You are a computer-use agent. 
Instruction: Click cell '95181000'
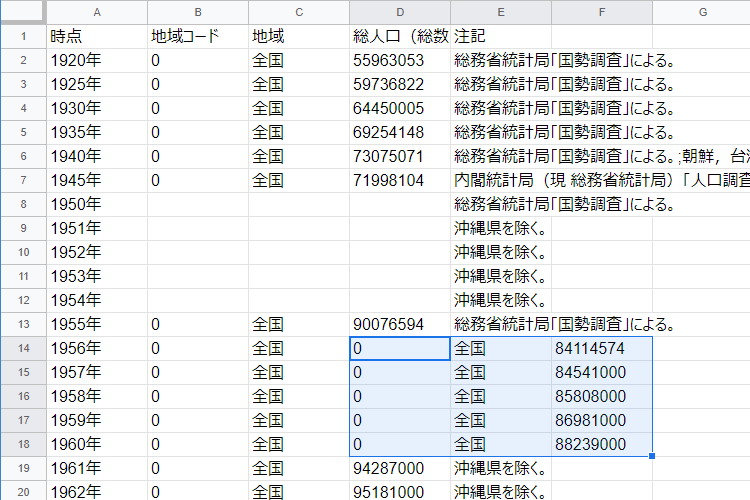[x=400, y=491]
